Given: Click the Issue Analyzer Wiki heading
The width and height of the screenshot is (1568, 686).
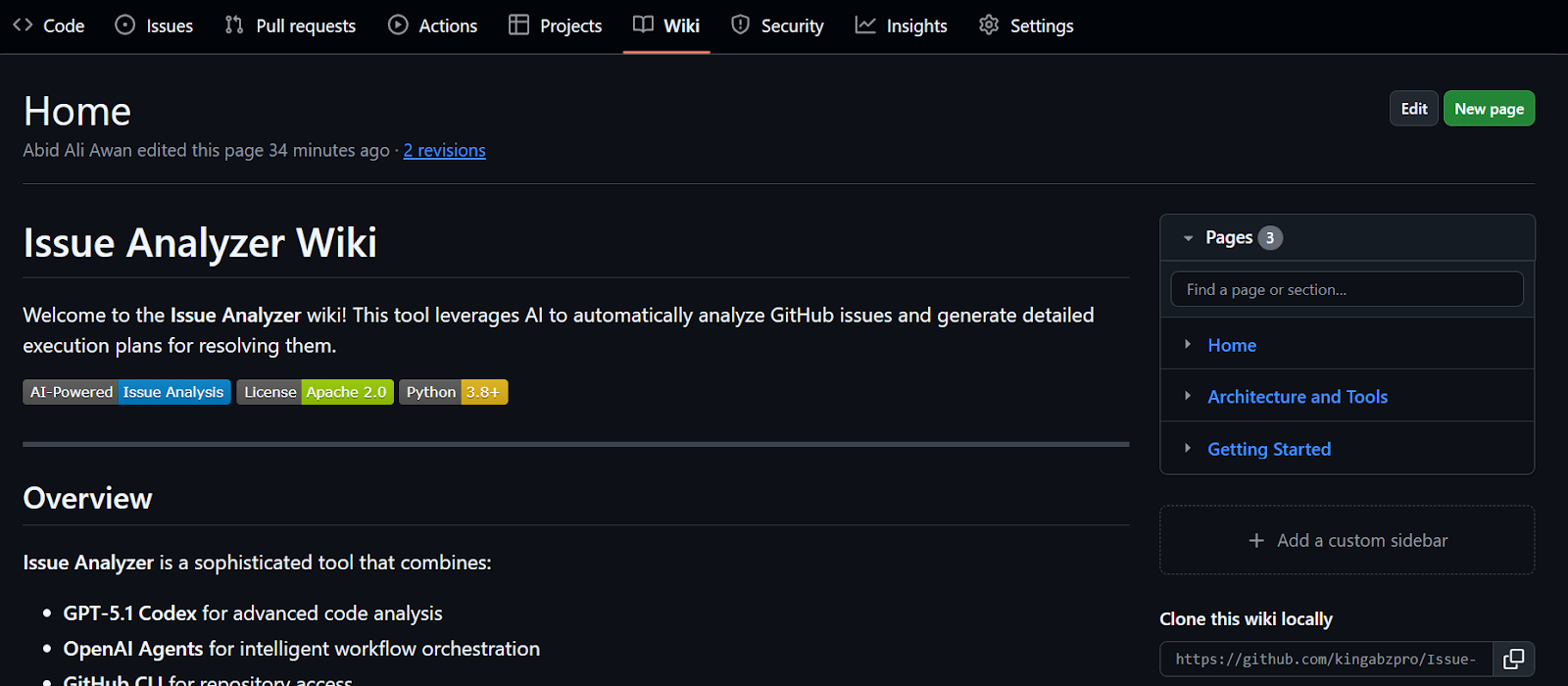Looking at the screenshot, I should pos(200,242).
